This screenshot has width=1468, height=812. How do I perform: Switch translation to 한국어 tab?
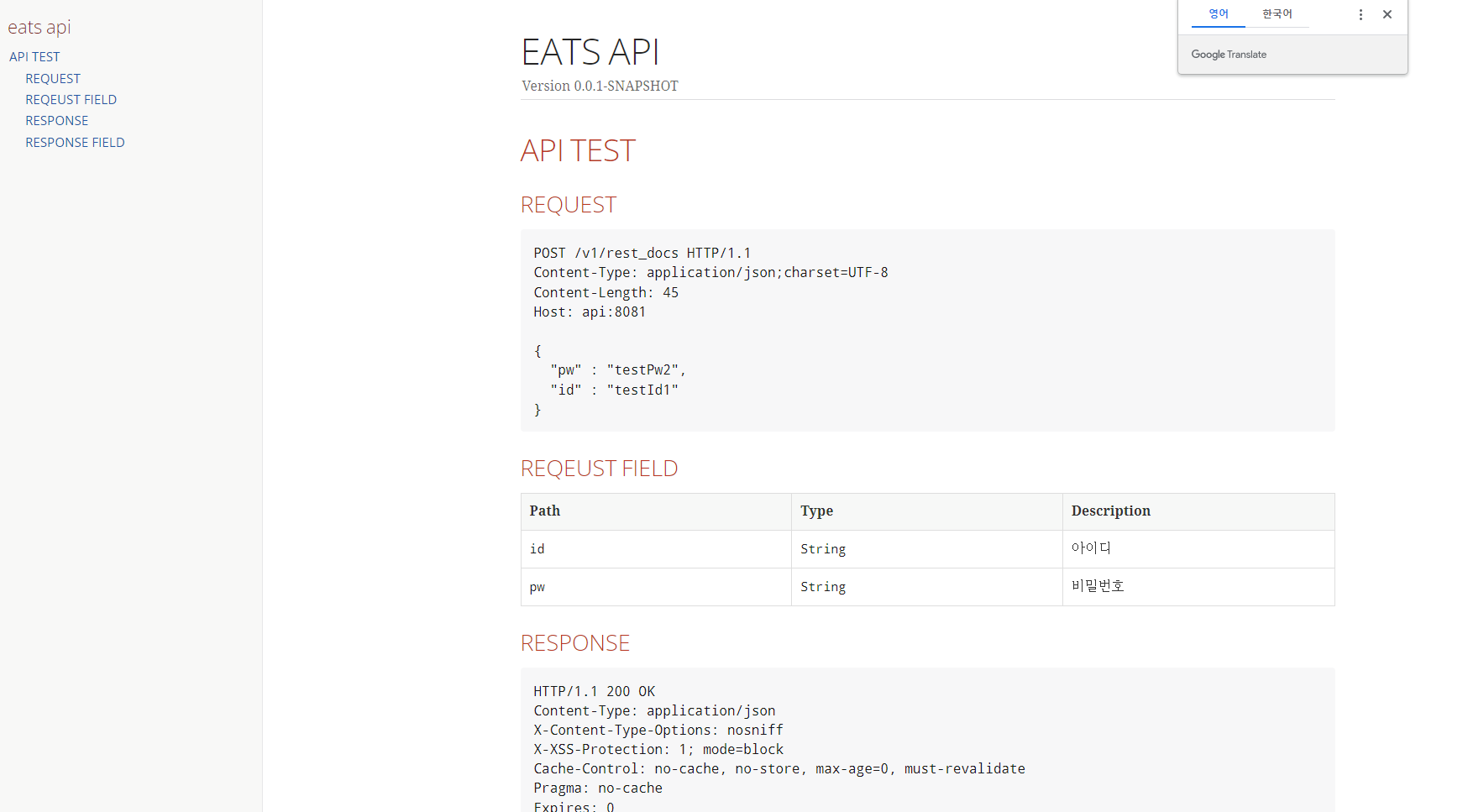point(1277,14)
